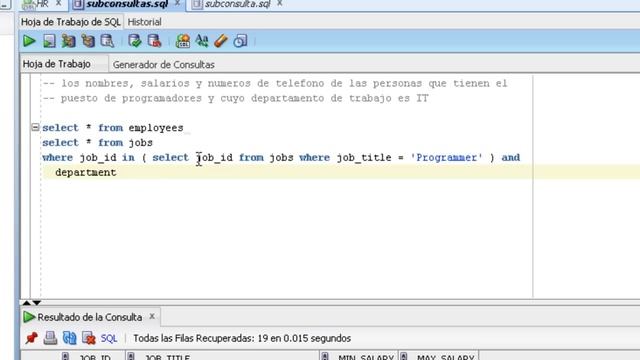Click 'job_title' in the where clause
Screen dimensions: 640x360
(364, 158)
